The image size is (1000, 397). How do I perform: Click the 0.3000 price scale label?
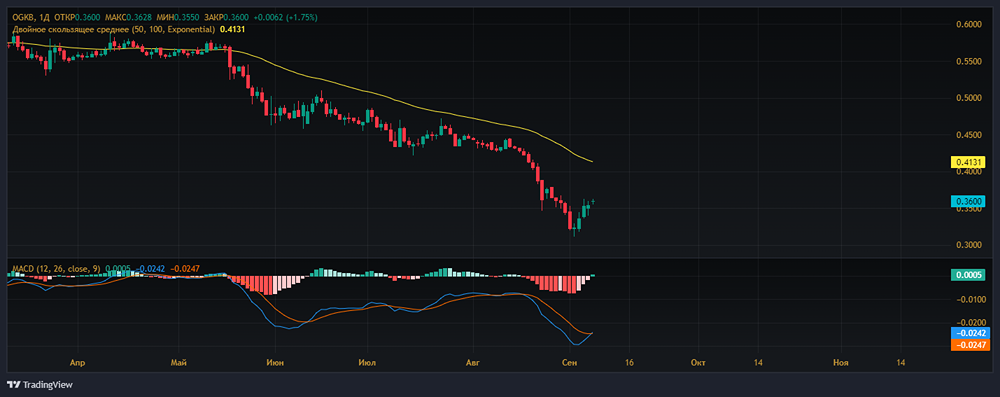(970, 245)
